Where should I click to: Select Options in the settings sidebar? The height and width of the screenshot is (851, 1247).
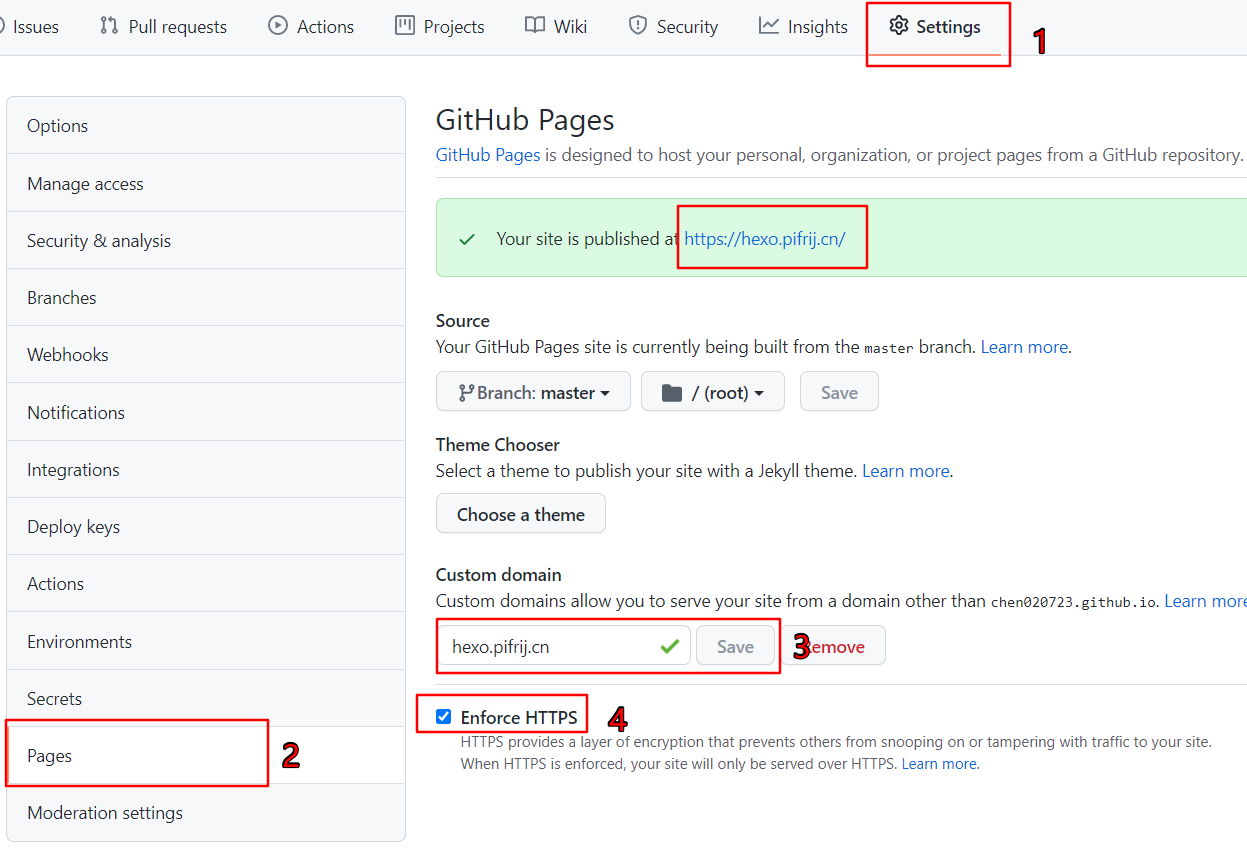click(206, 126)
